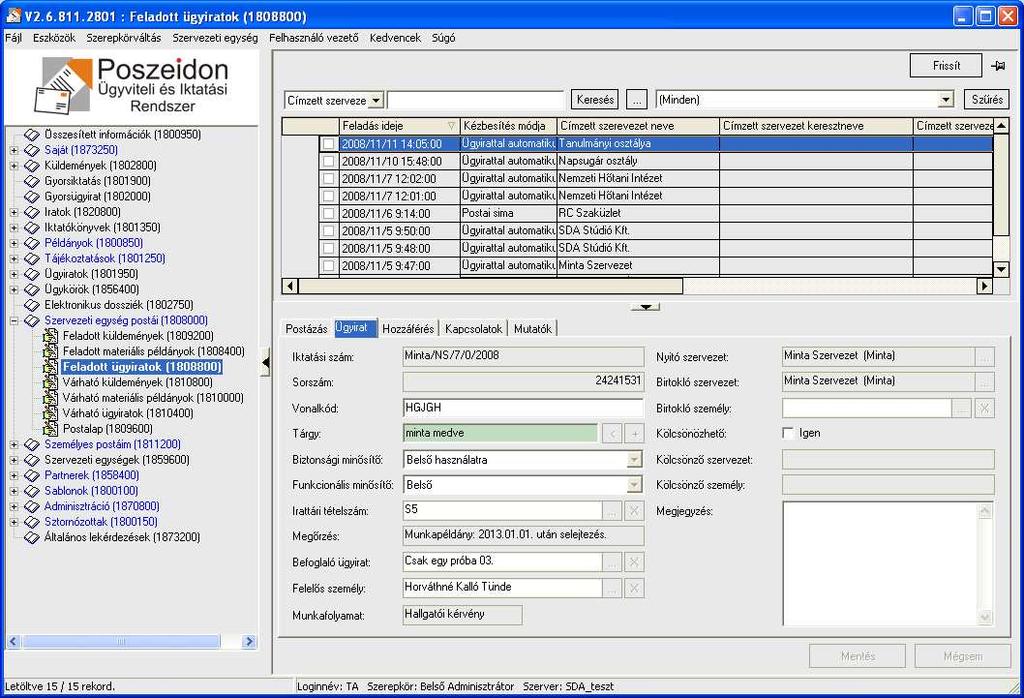Collapse the Szervezeti egység postái node
Viewport: 1024px width, 698px height.
point(14,321)
